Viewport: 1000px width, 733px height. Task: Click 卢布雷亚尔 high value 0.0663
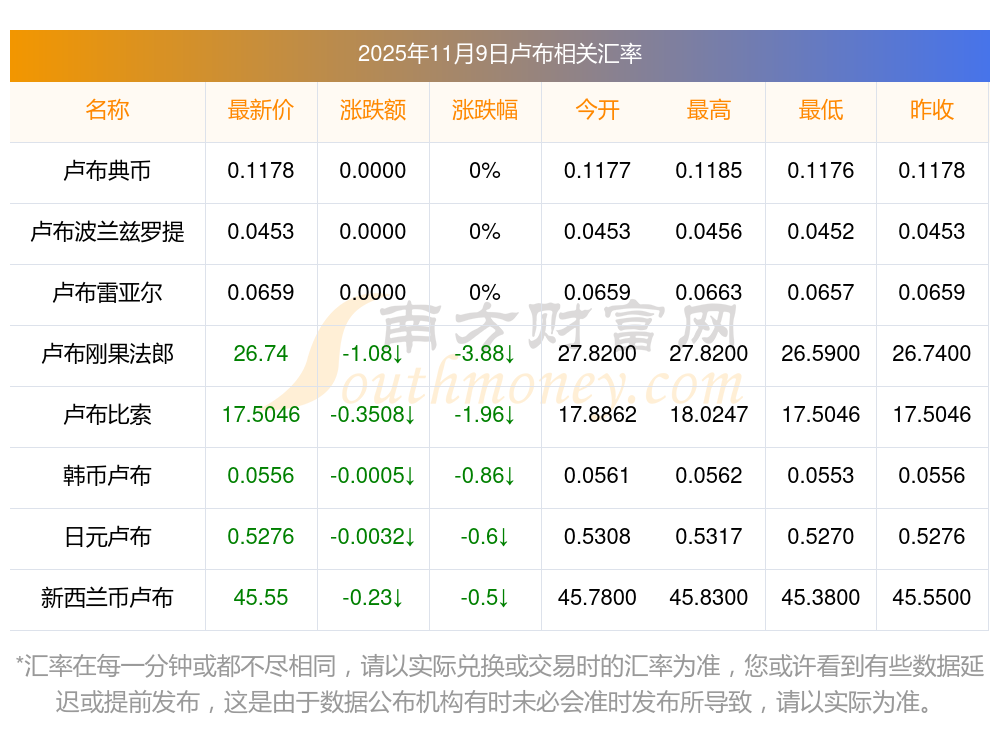(709, 293)
